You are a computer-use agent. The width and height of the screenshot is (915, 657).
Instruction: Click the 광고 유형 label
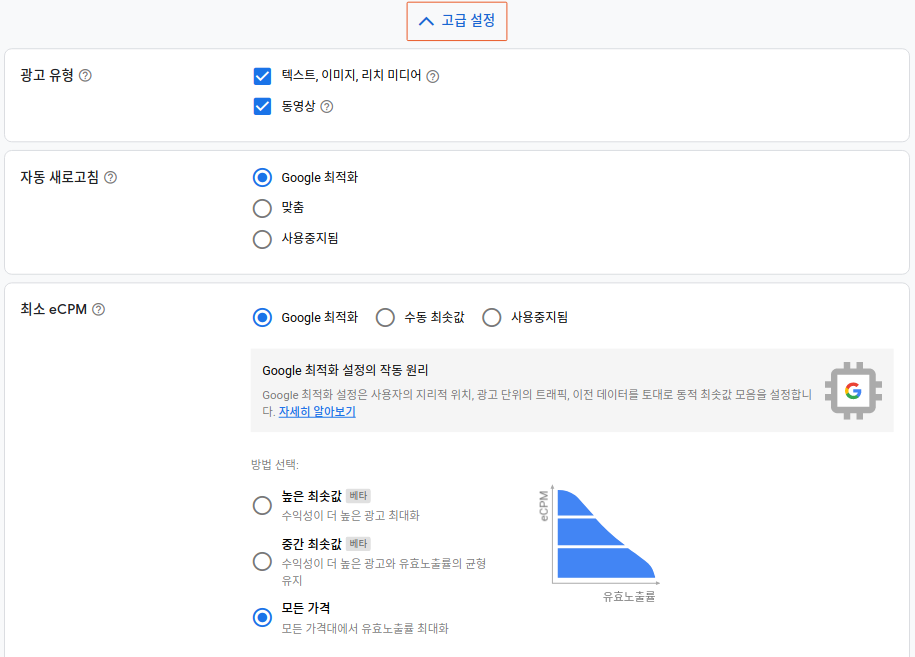47,75
